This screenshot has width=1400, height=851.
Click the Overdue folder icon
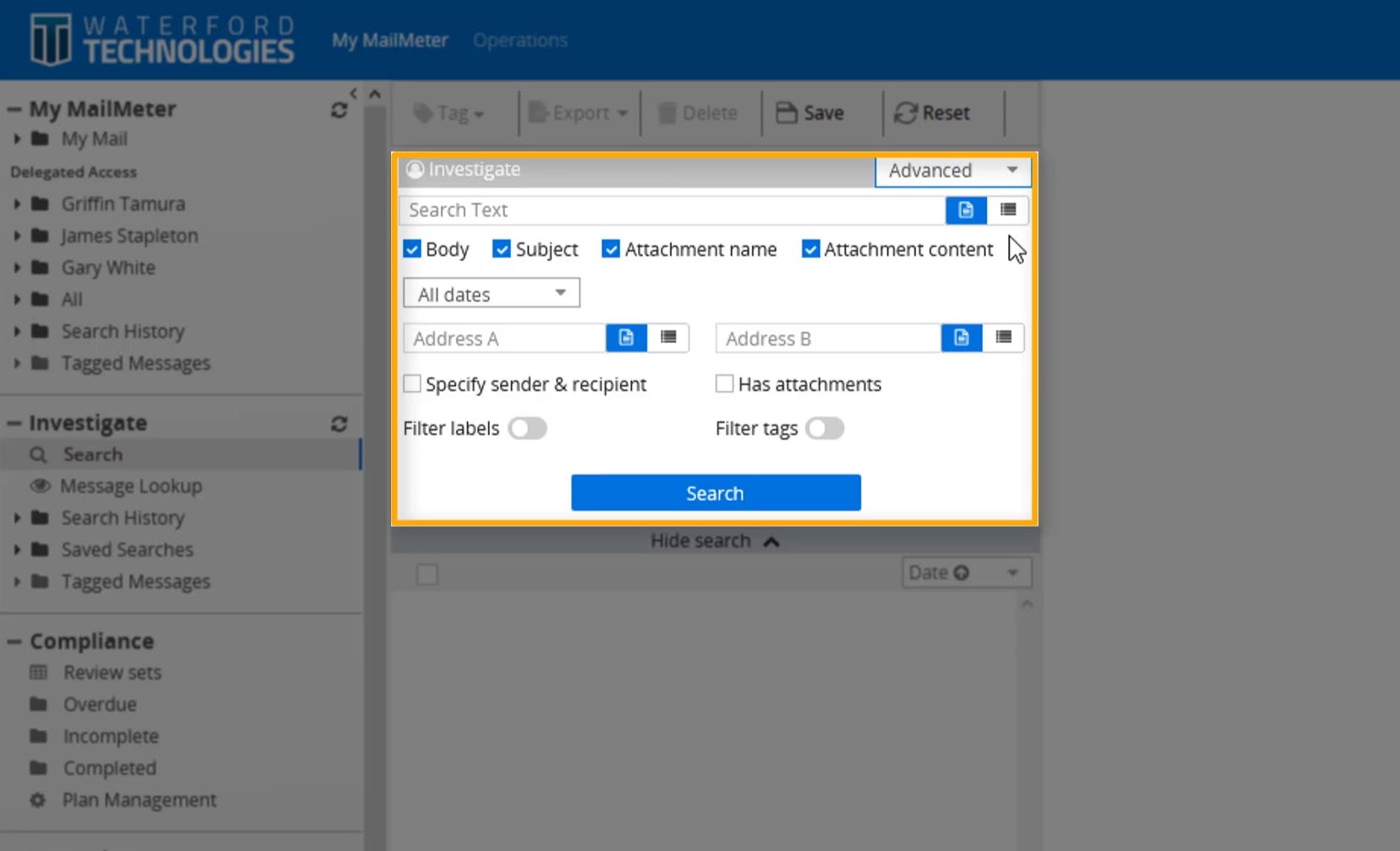[x=38, y=704]
